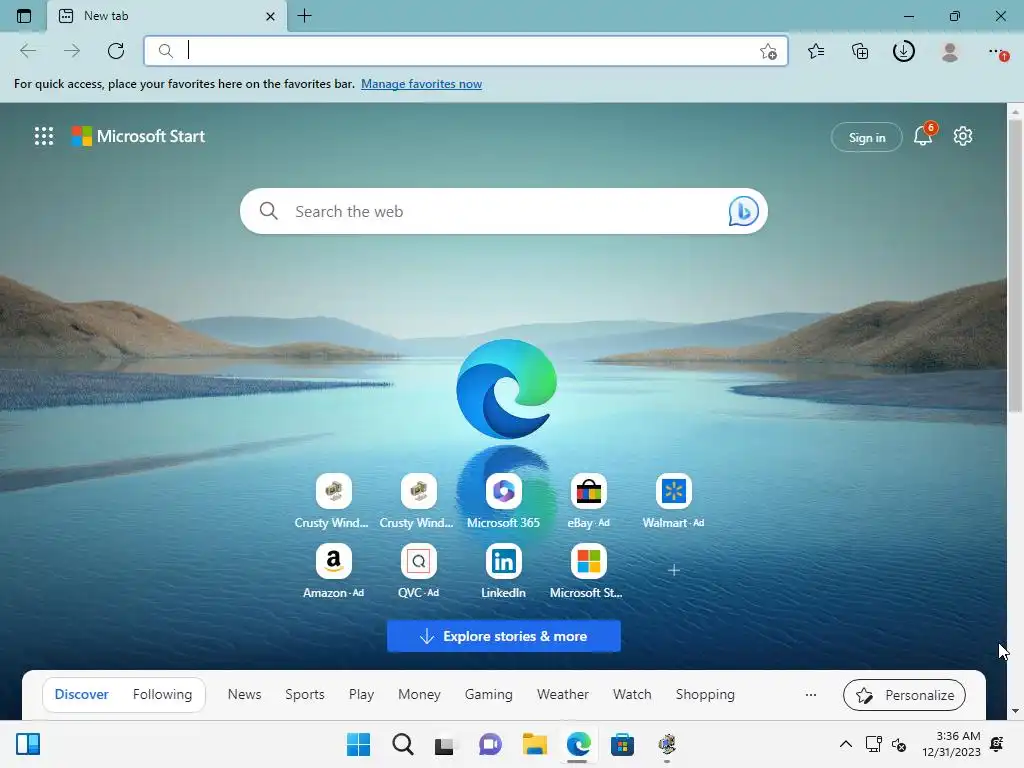Image resolution: width=1024 pixels, height=768 pixels.
Task: Go forward with the forward arrow
Action: tap(72, 51)
